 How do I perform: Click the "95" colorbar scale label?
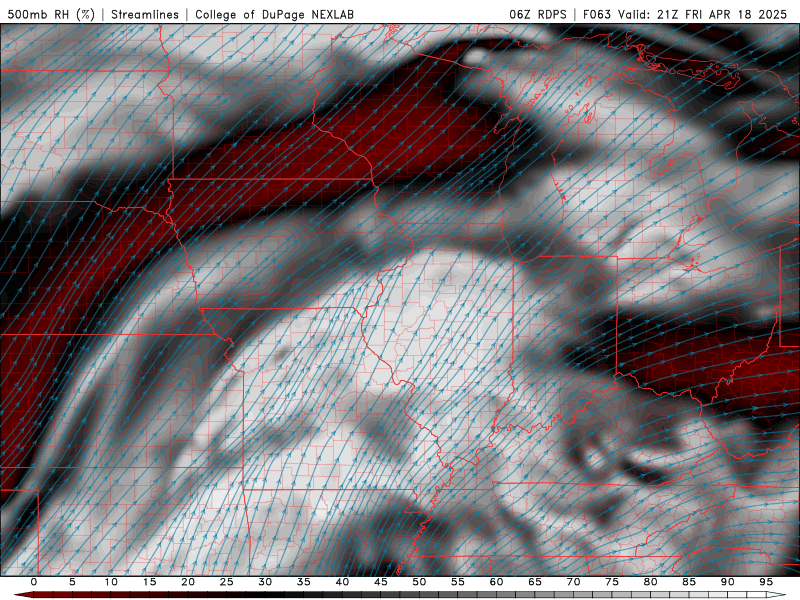click(766, 582)
